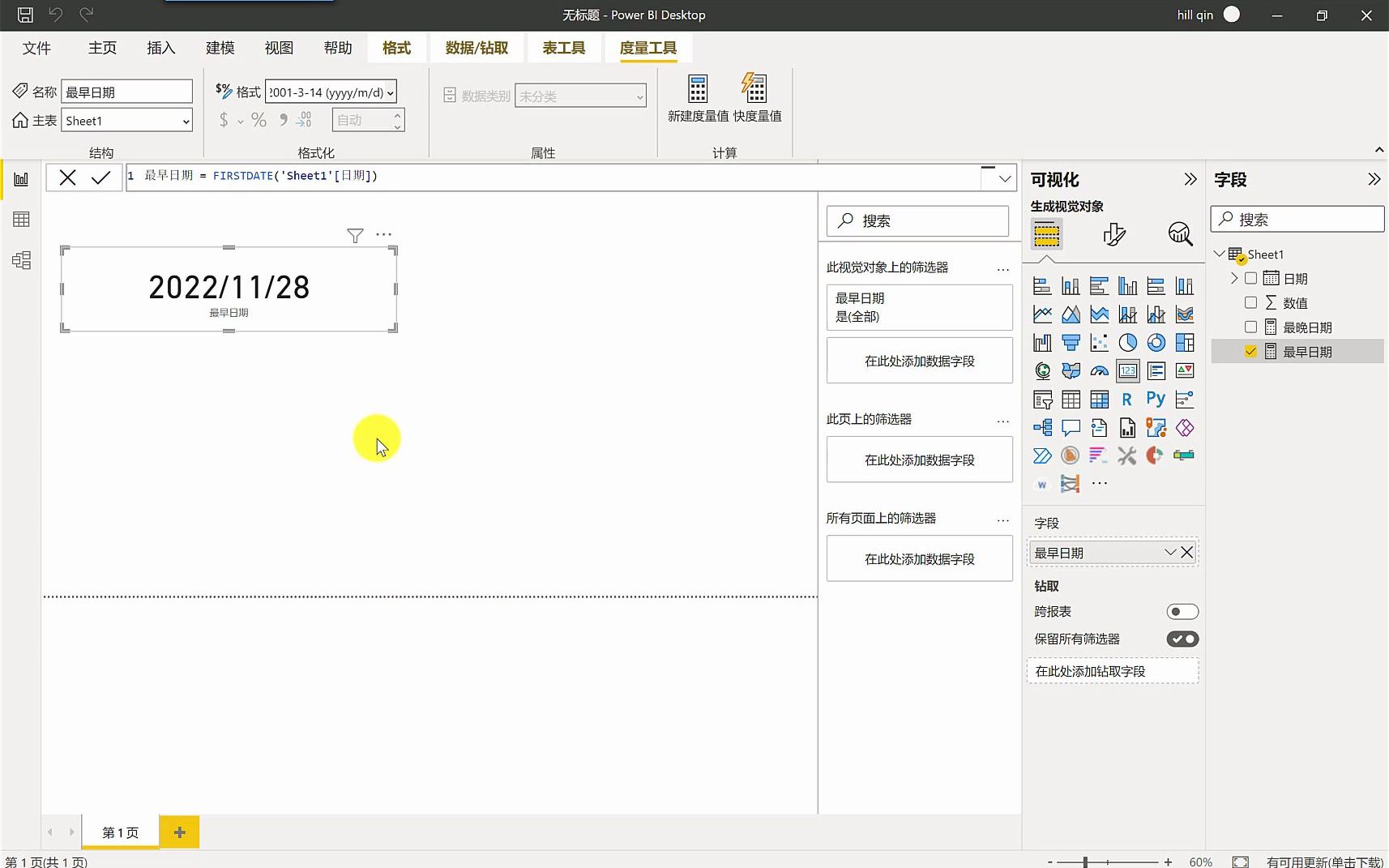
Task: Open the Analytics magnifier pane
Action: tap(1180, 234)
